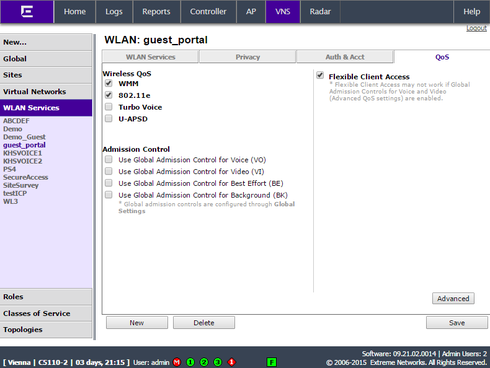Open the Radar menu

(x=320, y=12)
